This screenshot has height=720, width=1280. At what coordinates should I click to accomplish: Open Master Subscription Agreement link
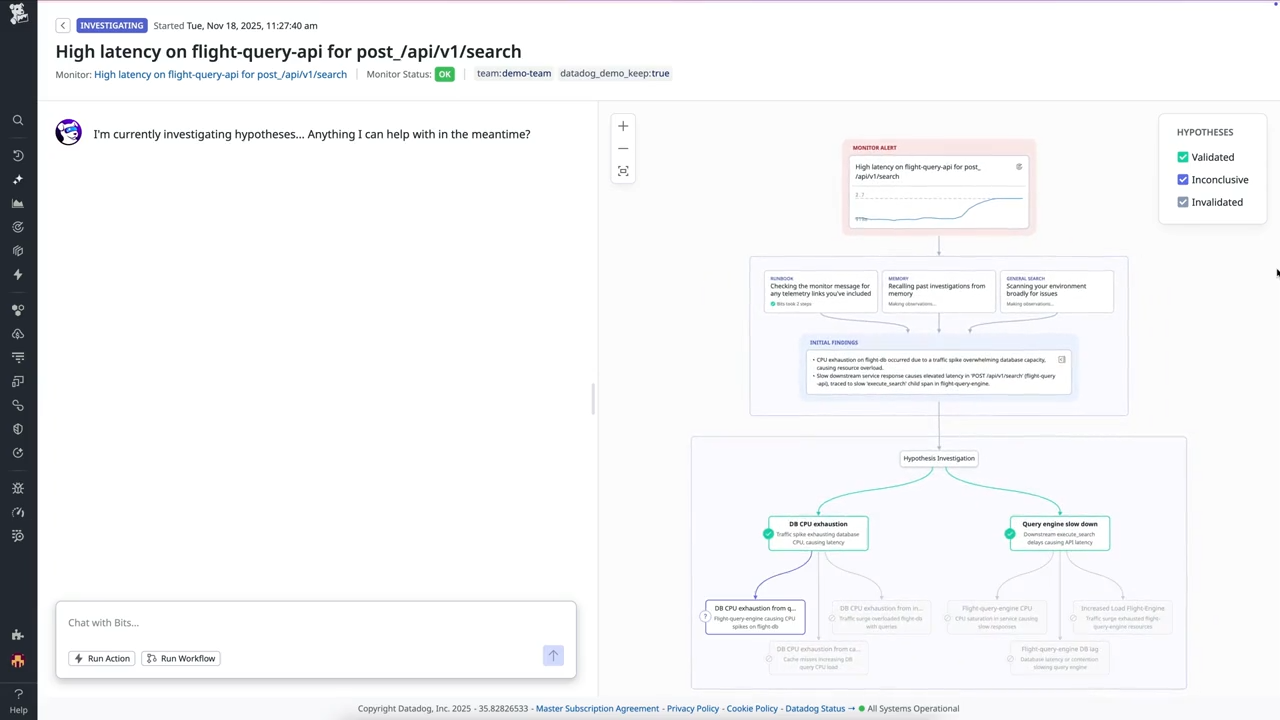coord(597,708)
